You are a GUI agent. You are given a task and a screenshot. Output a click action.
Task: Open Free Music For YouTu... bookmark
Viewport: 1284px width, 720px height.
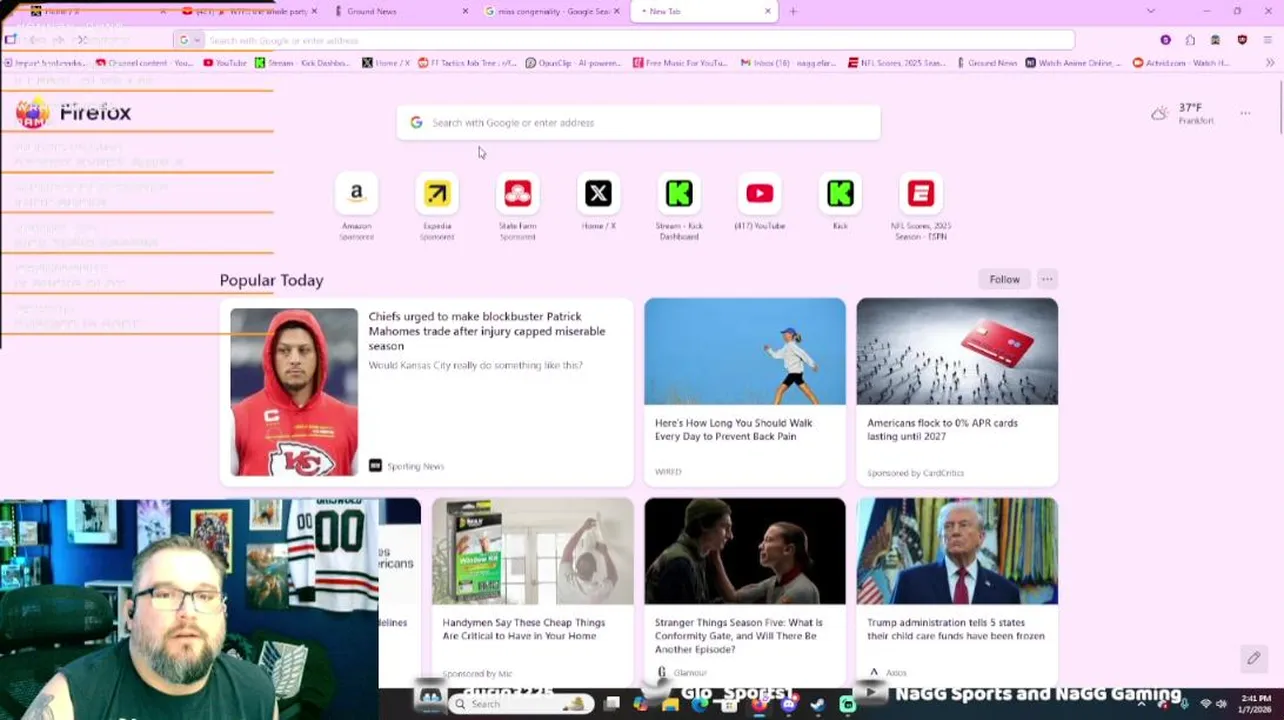pos(680,62)
